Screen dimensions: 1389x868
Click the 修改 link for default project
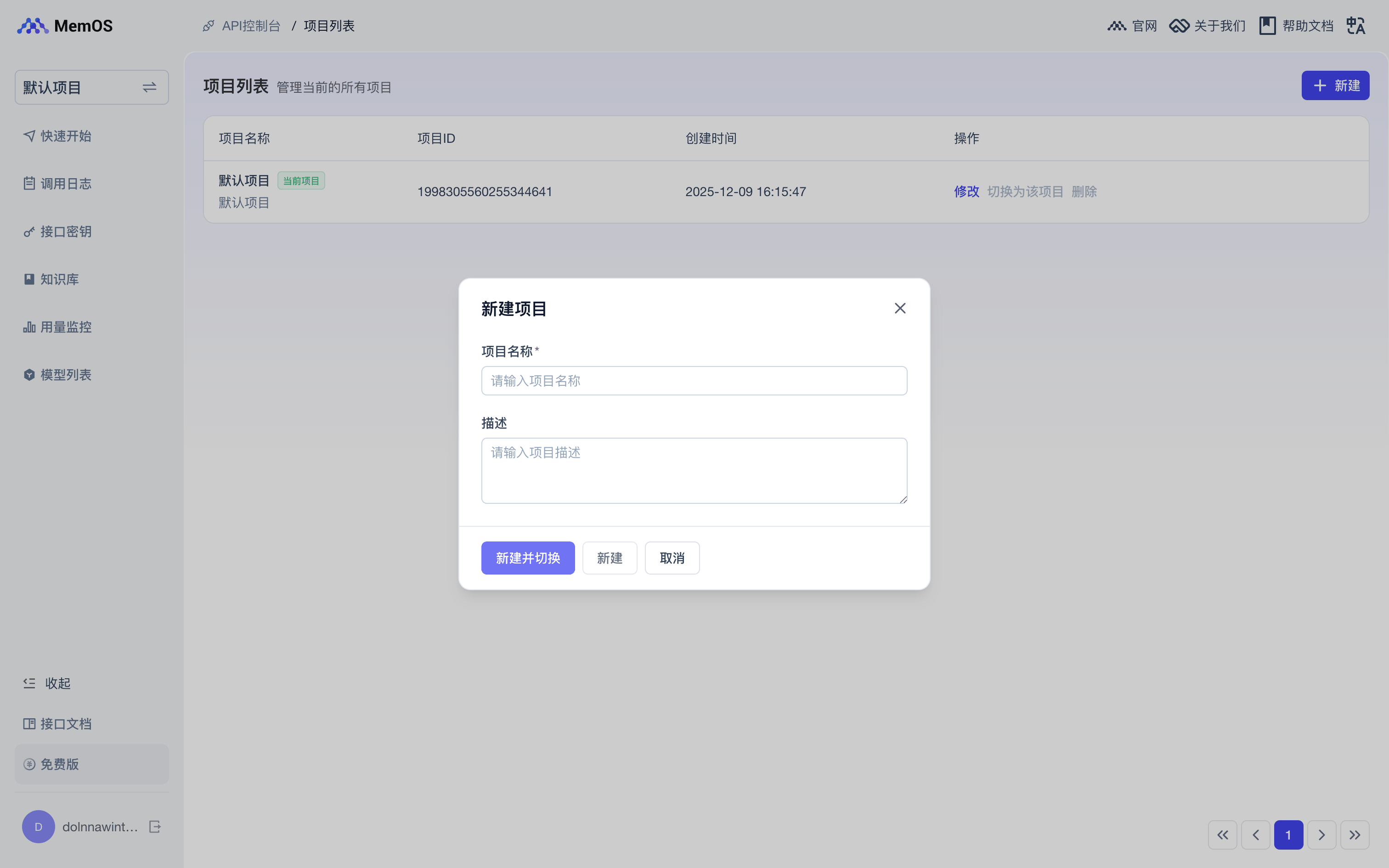(966, 192)
